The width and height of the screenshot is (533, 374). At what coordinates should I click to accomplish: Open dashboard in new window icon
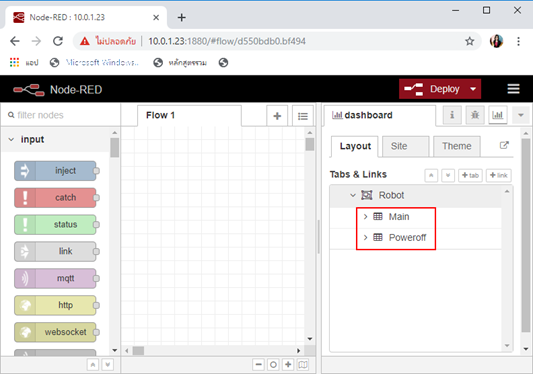pyautogui.click(x=504, y=146)
